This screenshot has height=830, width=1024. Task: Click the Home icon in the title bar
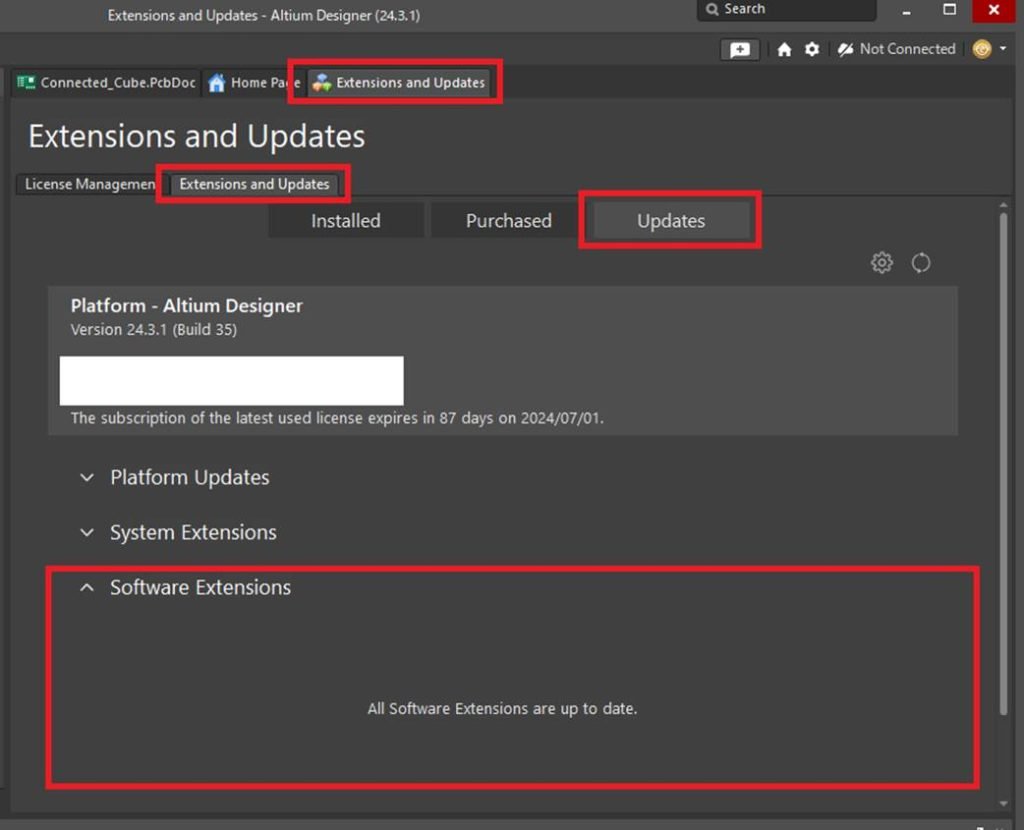tap(785, 48)
